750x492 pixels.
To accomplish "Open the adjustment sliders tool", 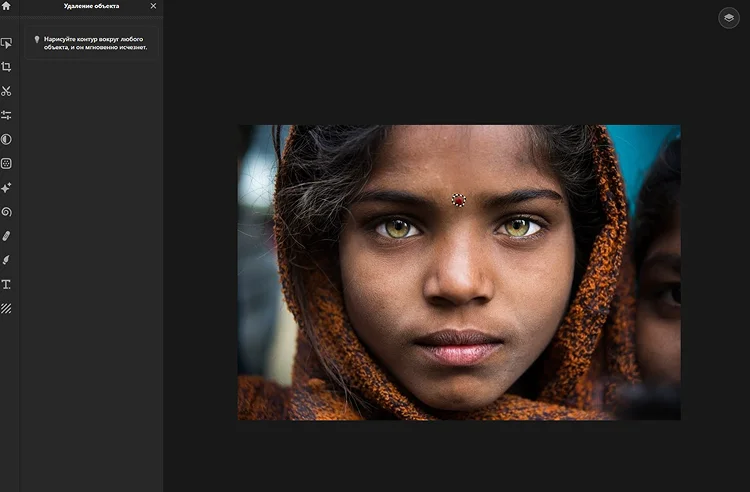I will pos(6,115).
